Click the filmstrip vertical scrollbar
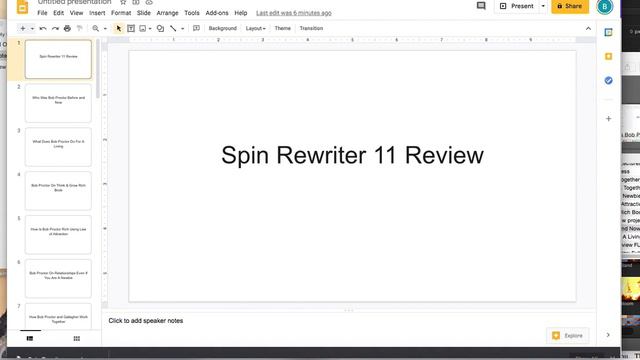 click(x=98, y=69)
